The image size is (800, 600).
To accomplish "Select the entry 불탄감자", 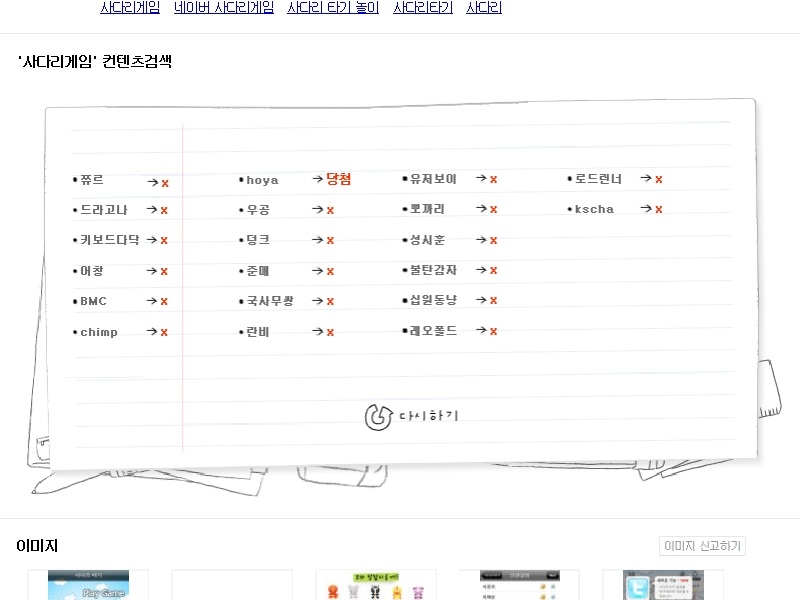I will click(x=433, y=270).
